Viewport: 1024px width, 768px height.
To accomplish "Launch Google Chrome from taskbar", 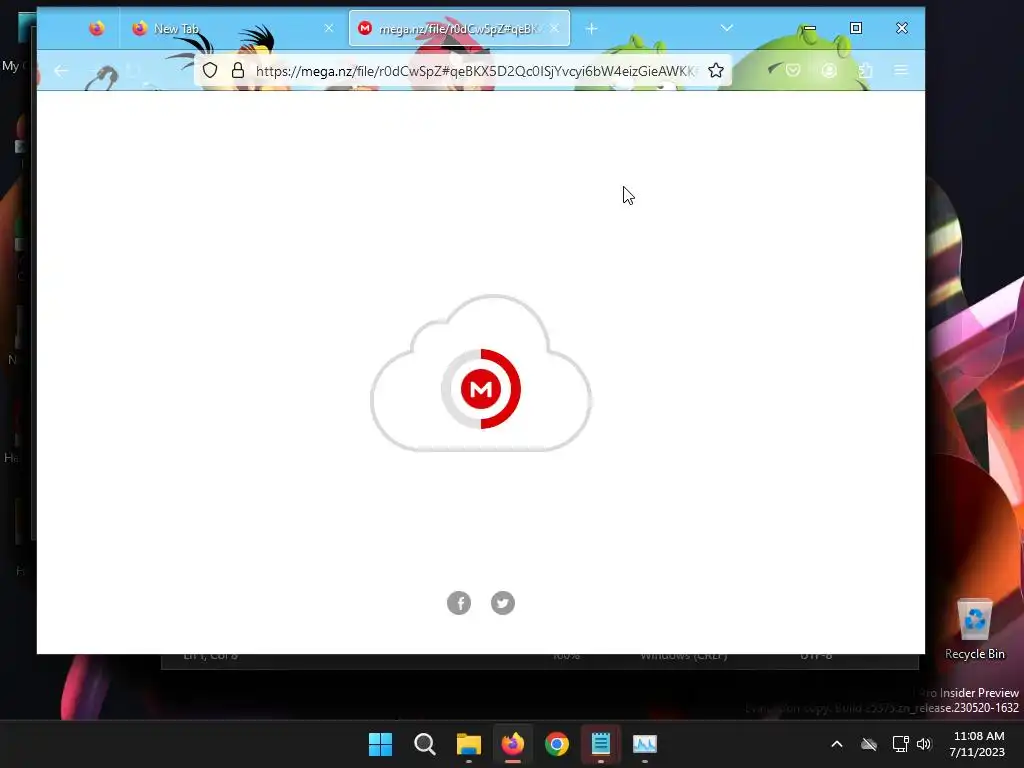I will click(556, 744).
